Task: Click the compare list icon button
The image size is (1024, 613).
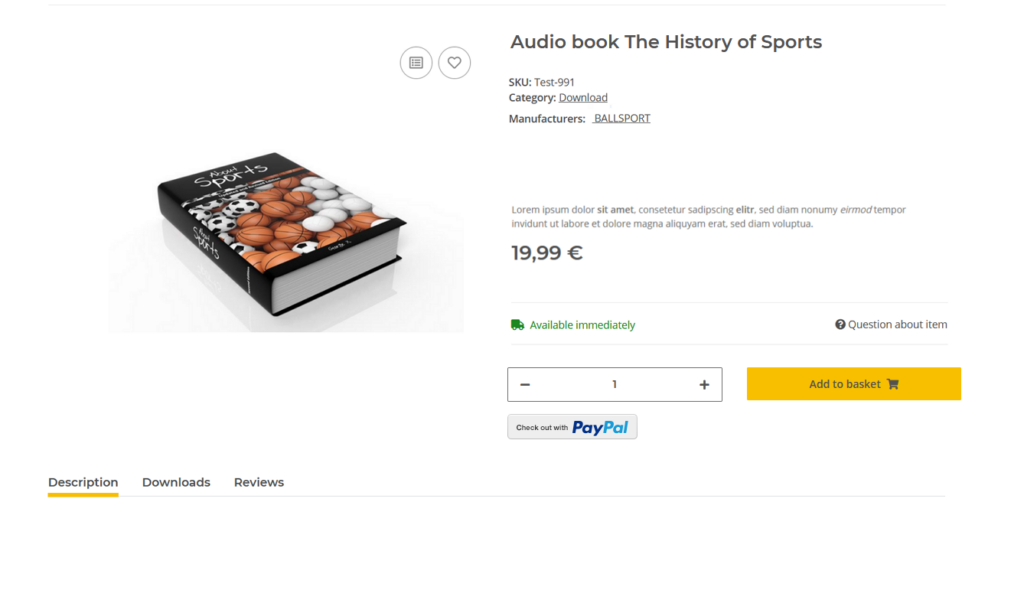Action: click(x=416, y=63)
